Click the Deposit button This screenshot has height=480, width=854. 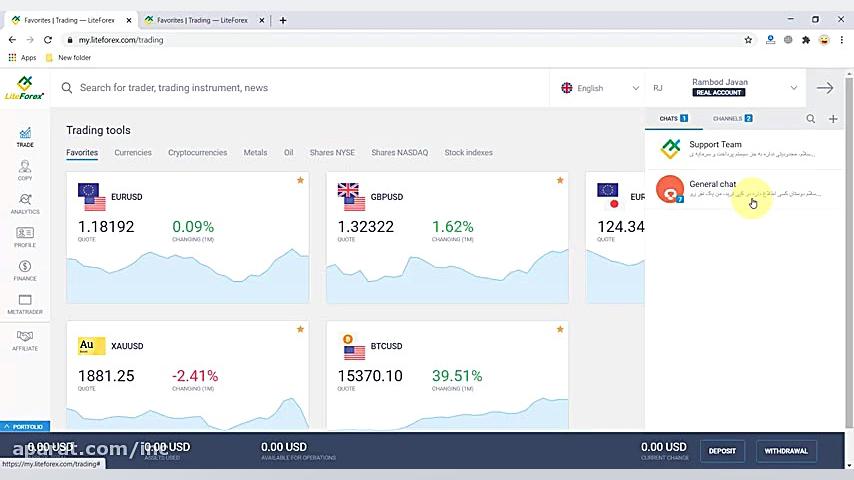(x=722, y=451)
